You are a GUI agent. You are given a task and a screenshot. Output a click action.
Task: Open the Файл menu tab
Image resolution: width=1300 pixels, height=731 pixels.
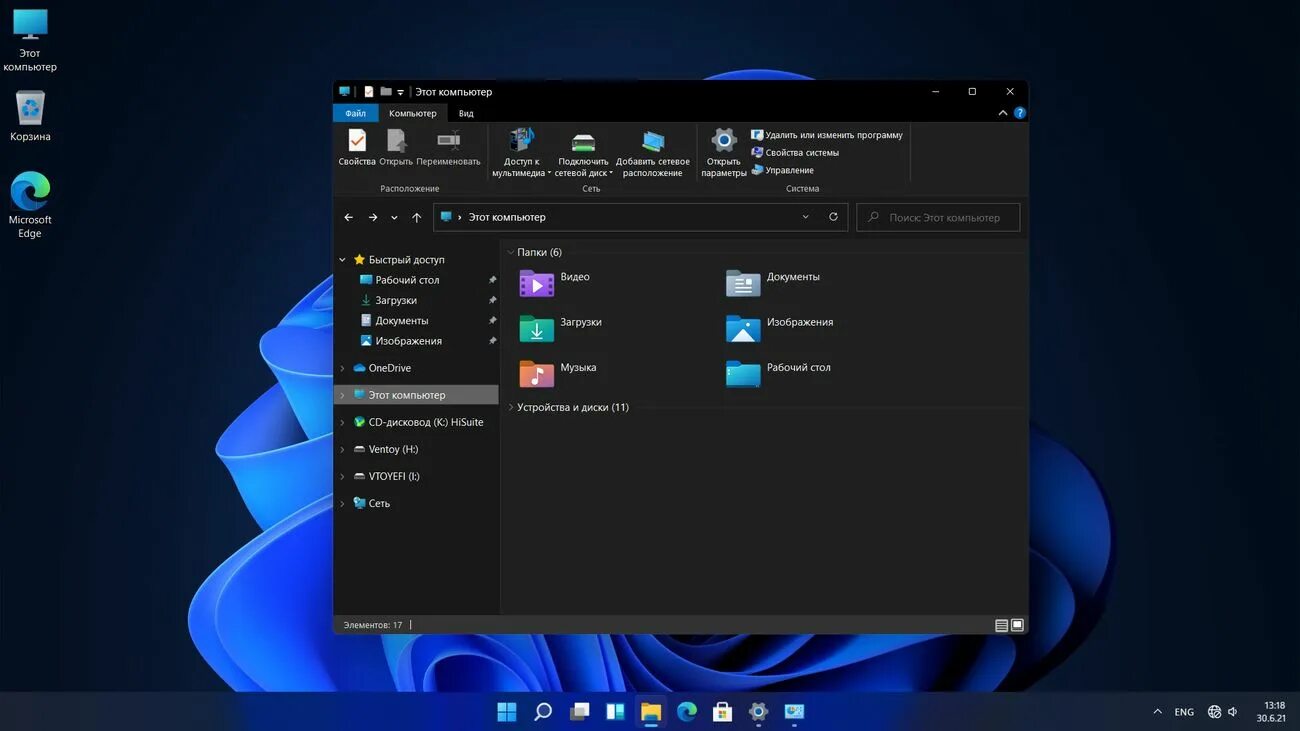pyautogui.click(x=355, y=113)
